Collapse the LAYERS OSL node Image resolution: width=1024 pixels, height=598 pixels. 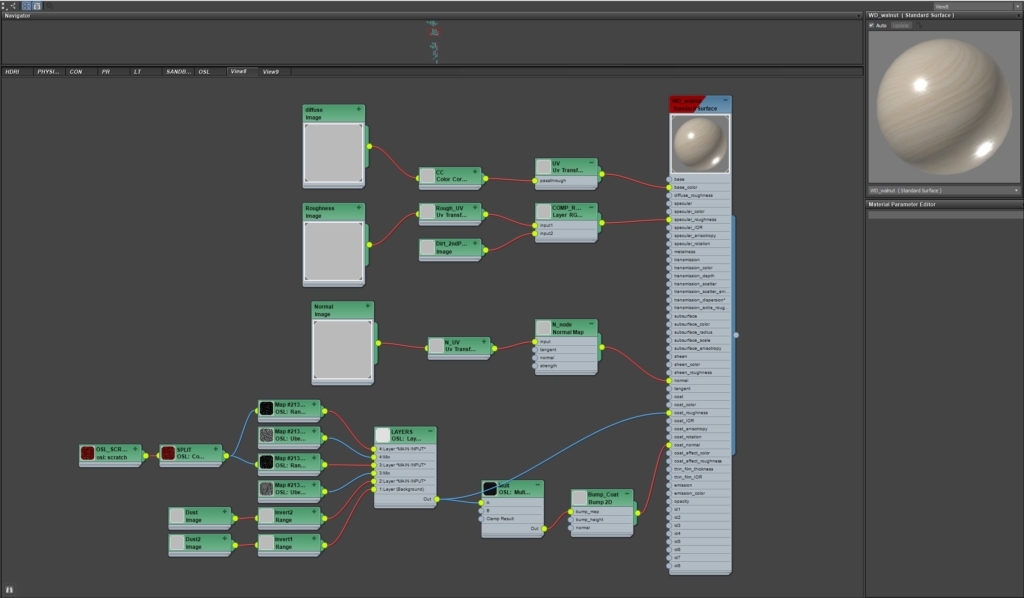click(x=430, y=432)
